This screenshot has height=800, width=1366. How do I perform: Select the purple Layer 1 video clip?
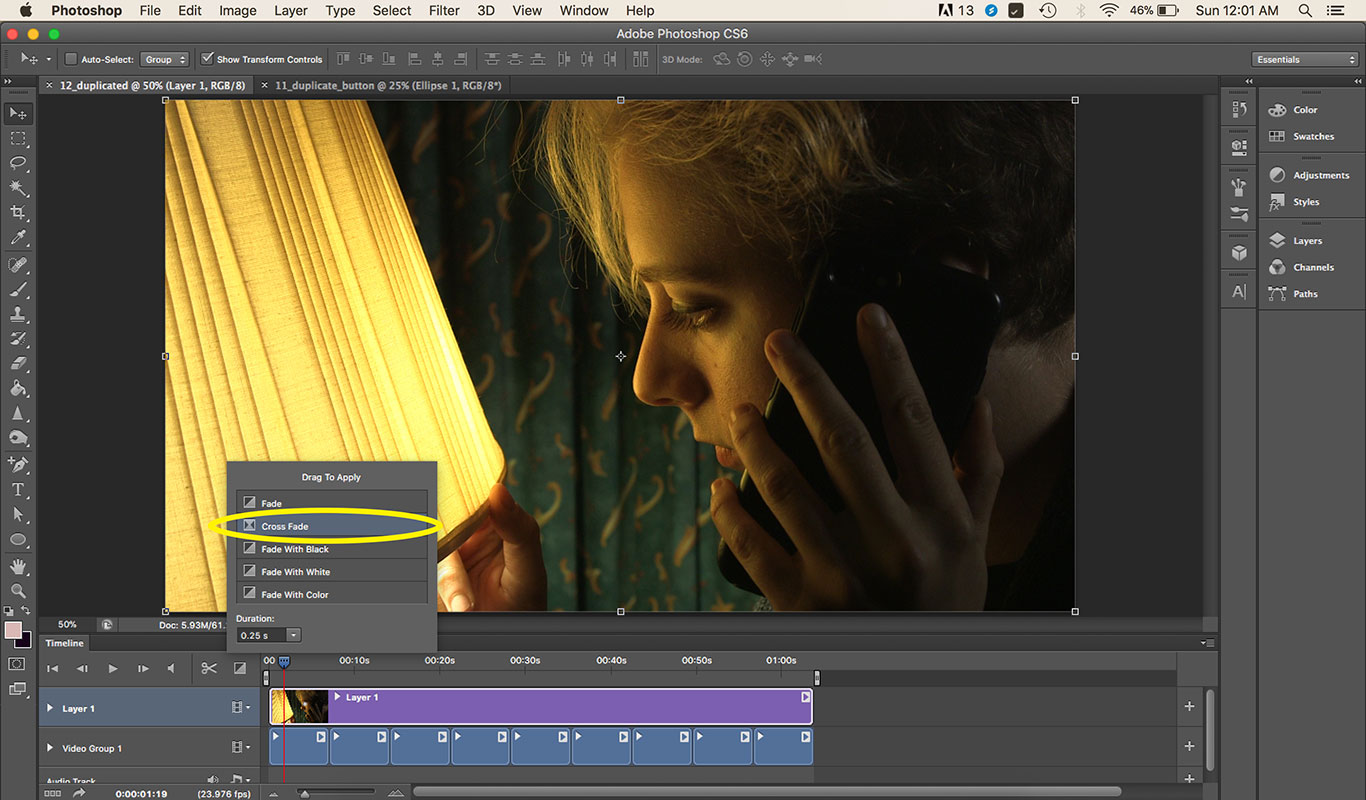click(x=541, y=707)
